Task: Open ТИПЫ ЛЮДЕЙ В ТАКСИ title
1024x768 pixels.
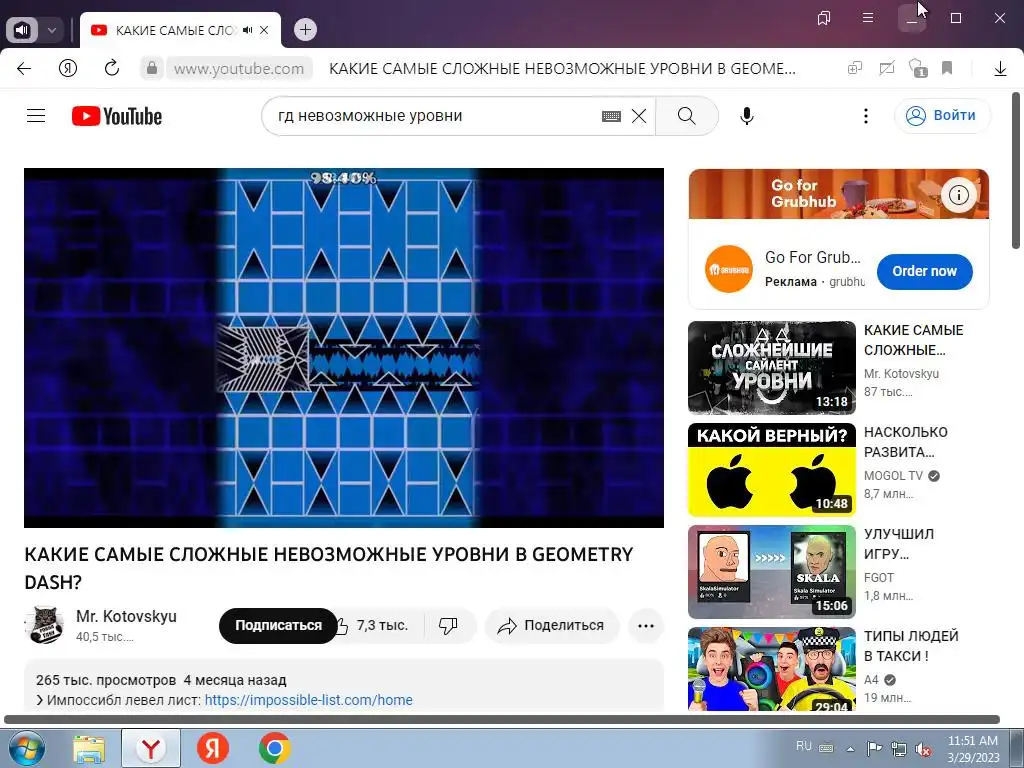Action: pyautogui.click(x=911, y=645)
